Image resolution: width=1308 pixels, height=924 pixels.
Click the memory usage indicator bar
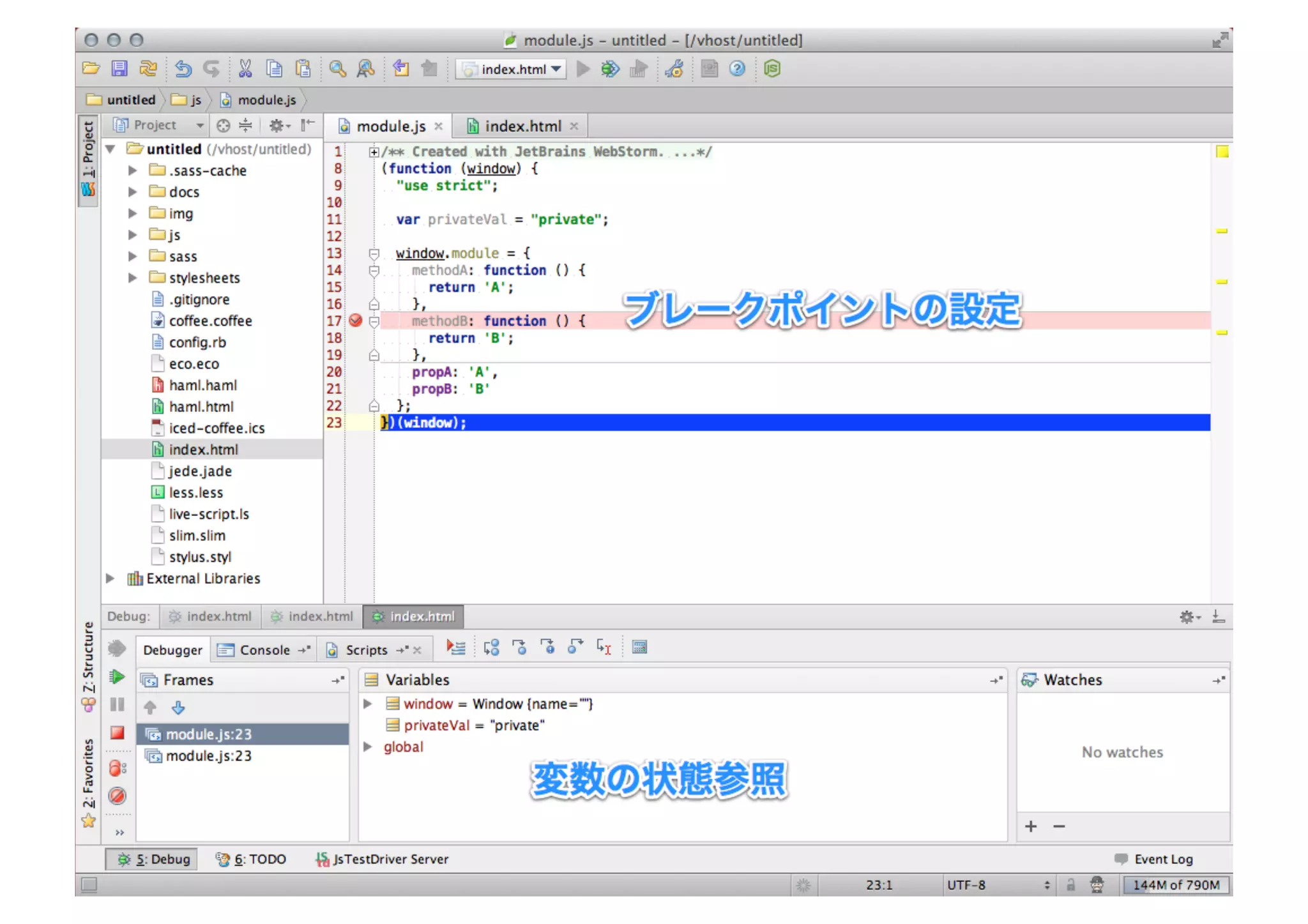click(1176, 885)
